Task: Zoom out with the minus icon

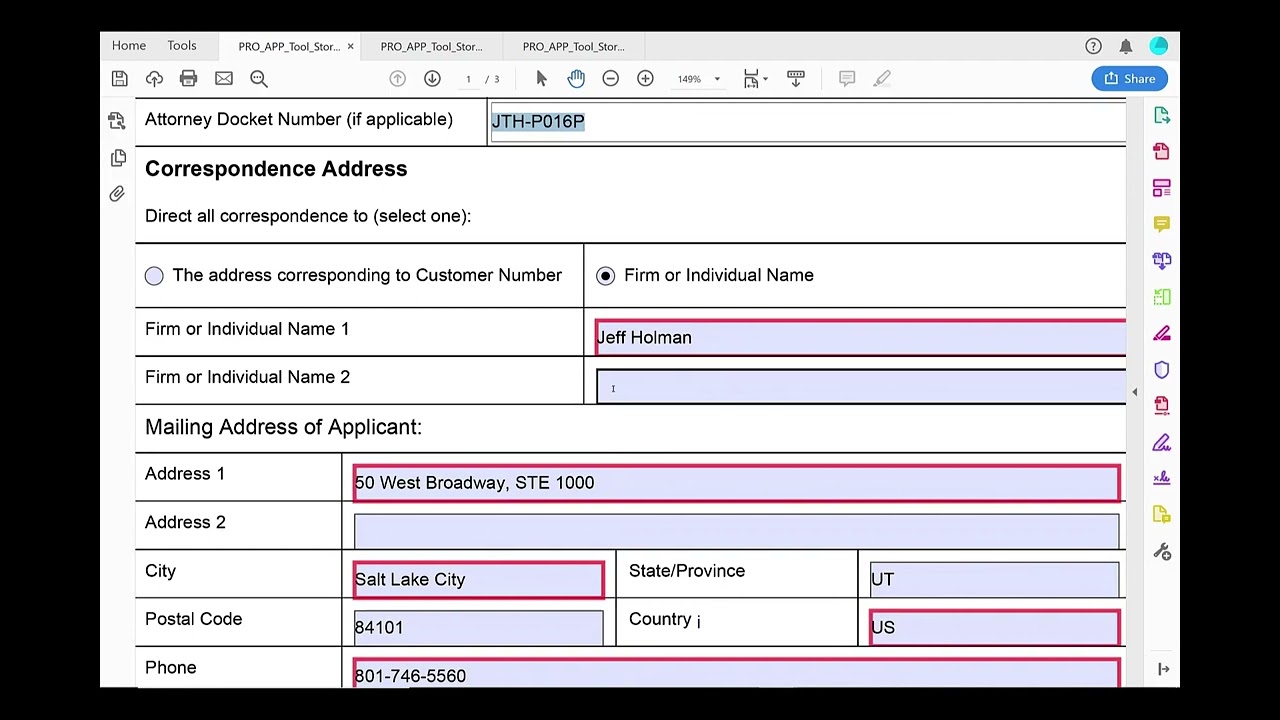Action: tap(610, 79)
